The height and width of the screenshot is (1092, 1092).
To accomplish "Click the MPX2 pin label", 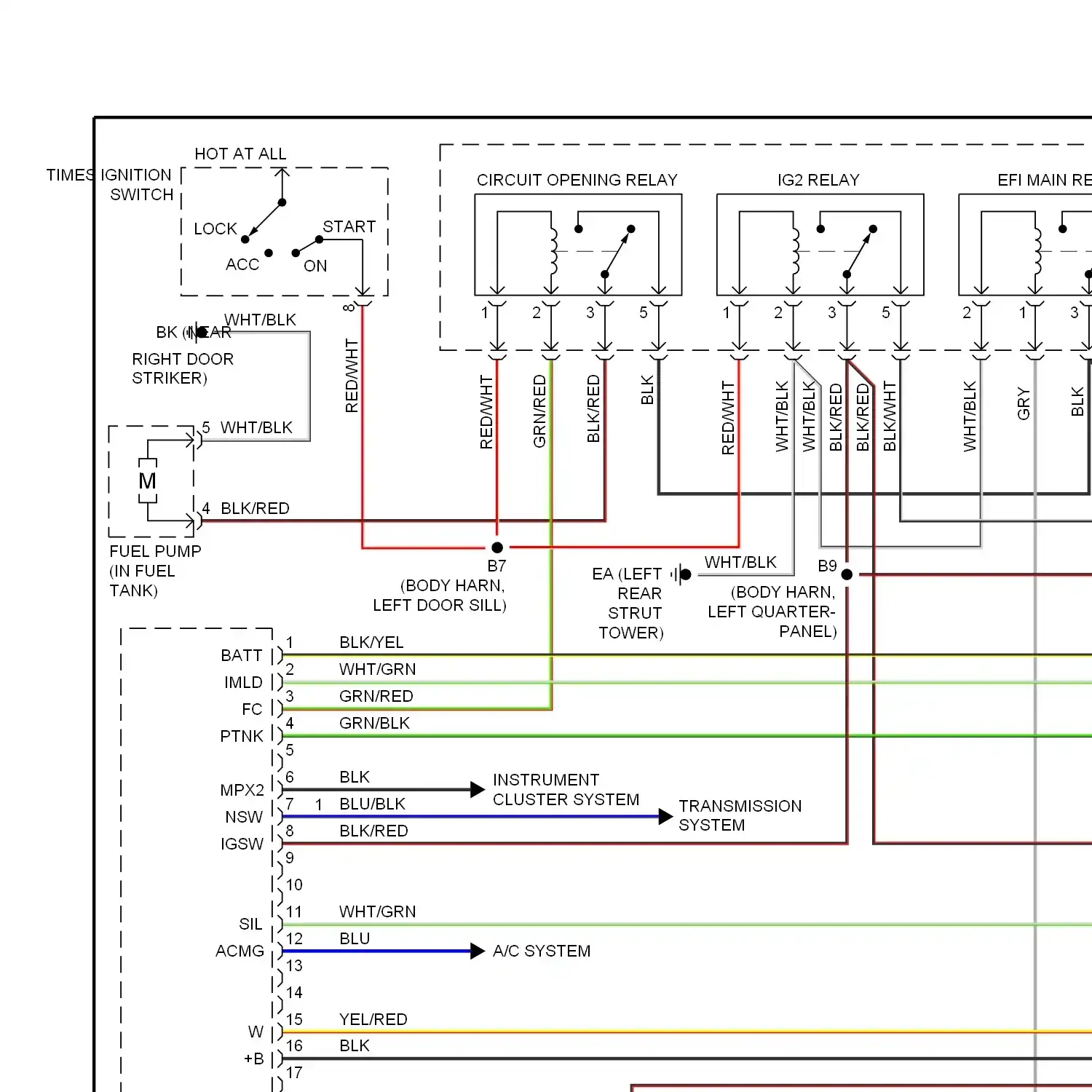I will tap(242, 790).
